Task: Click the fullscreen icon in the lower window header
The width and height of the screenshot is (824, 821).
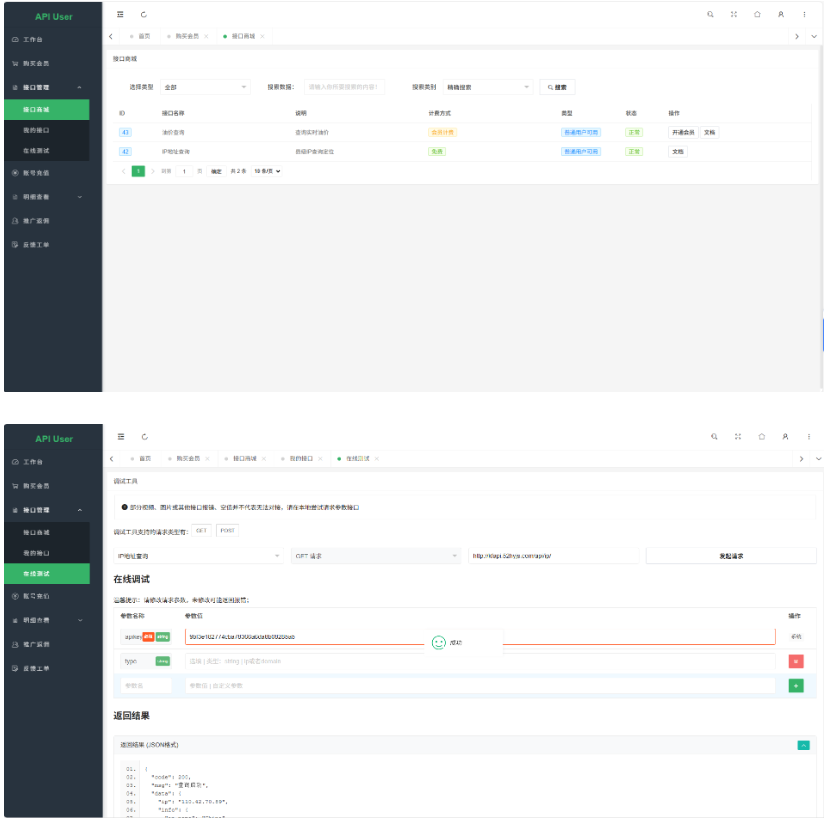Action: pos(737,437)
